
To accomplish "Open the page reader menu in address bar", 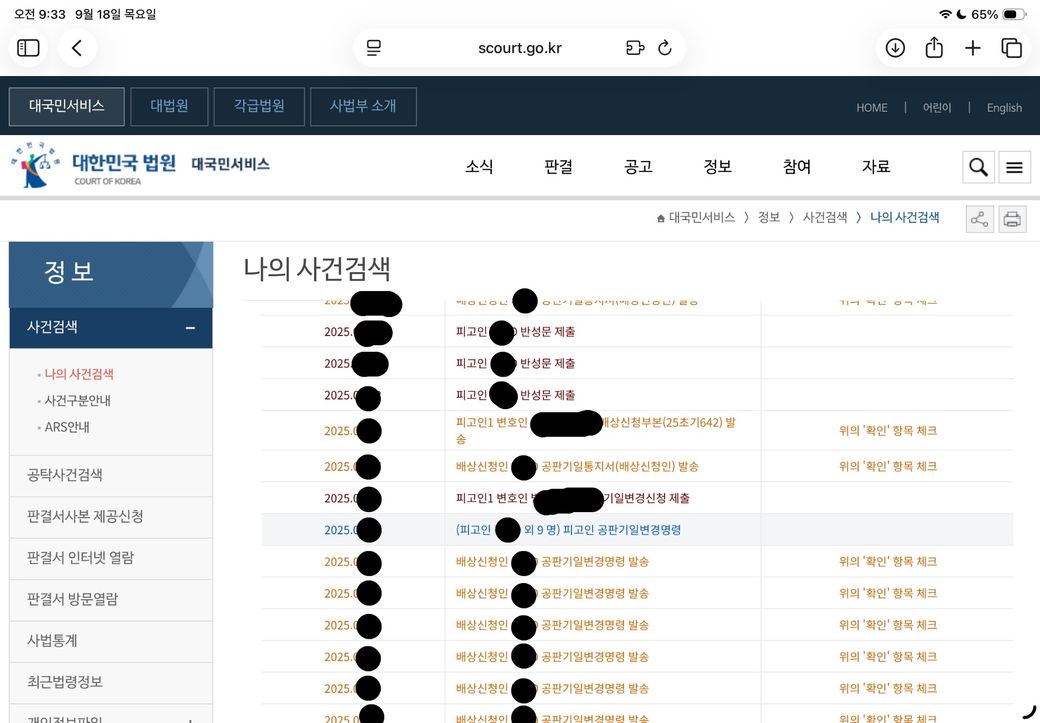I will [374, 48].
